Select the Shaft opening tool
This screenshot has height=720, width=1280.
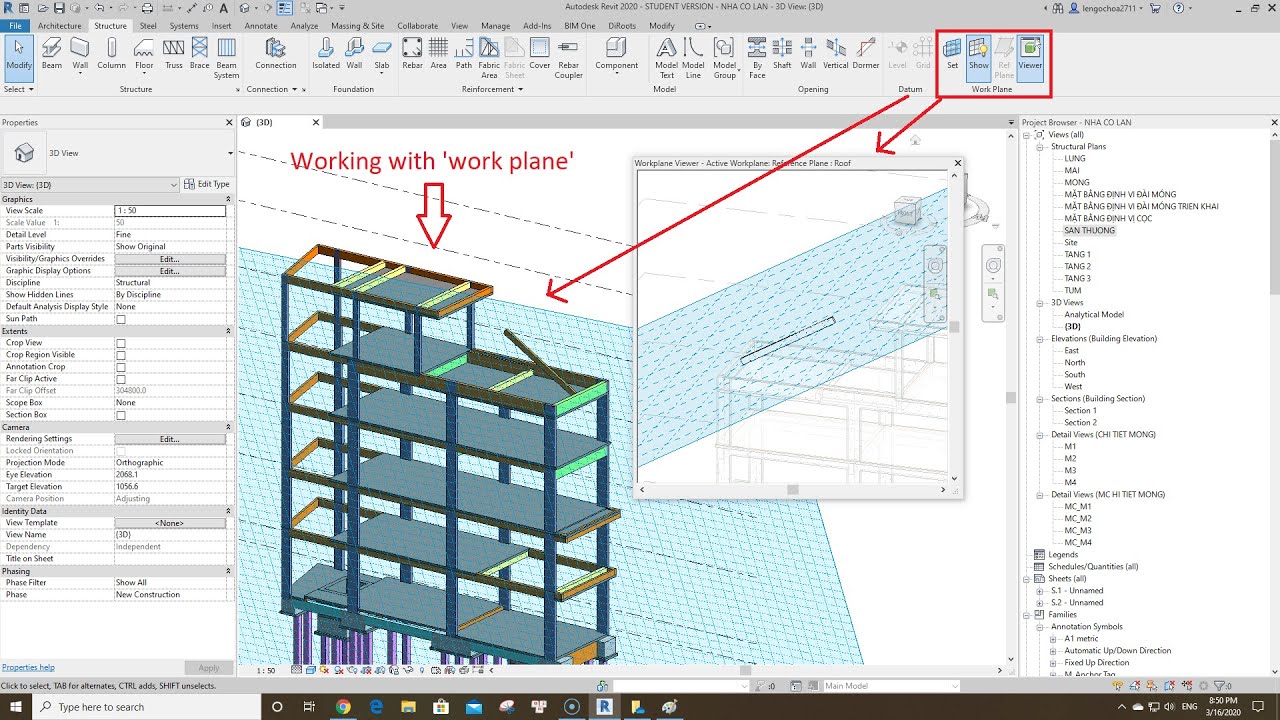pyautogui.click(x=782, y=53)
